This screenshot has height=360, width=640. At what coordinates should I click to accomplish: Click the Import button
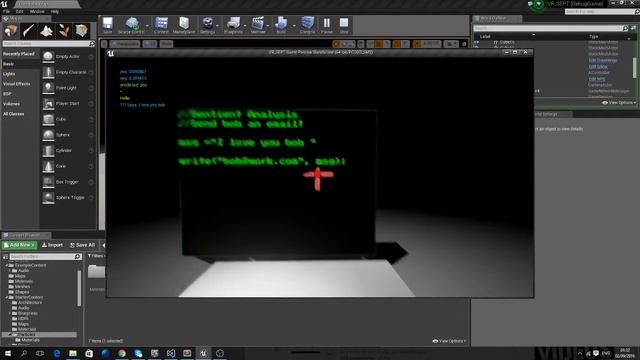(x=52, y=245)
